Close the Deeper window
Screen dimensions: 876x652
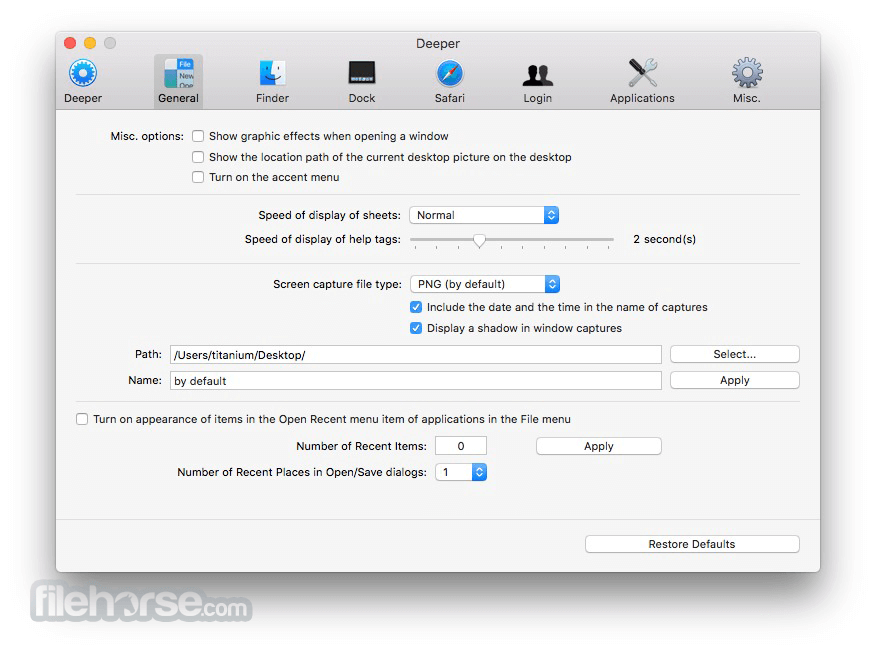pos(70,43)
